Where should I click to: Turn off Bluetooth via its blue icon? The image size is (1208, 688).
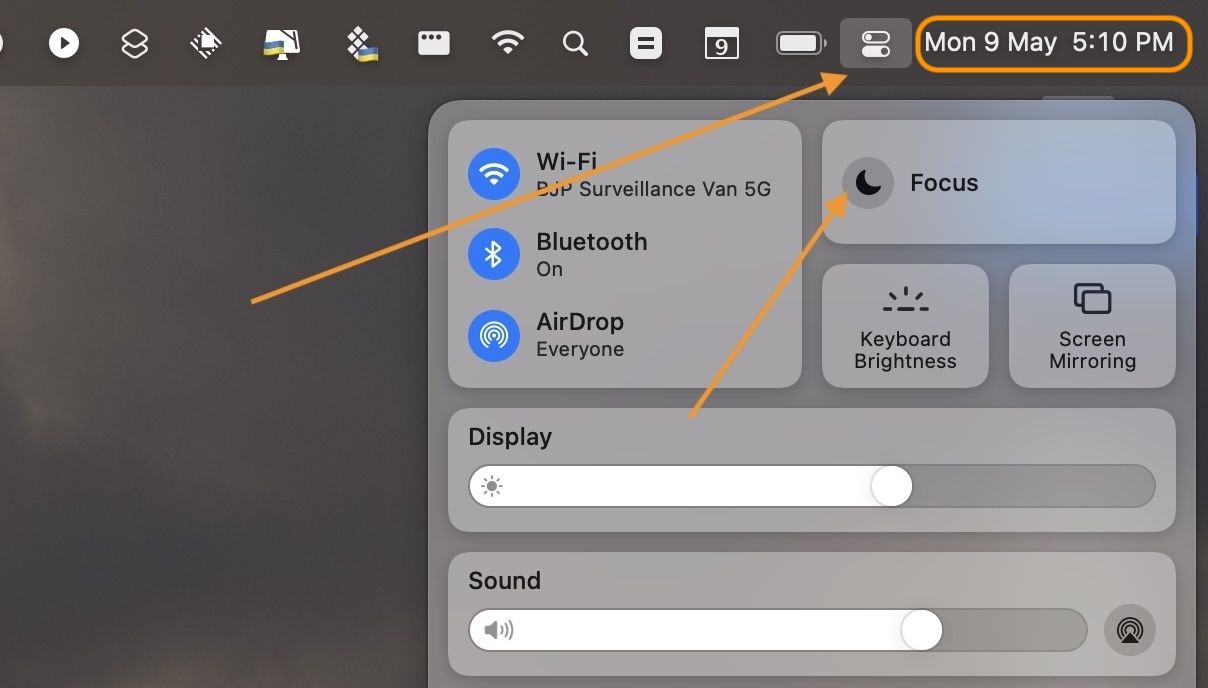pyautogui.click(x=493, y=254)
